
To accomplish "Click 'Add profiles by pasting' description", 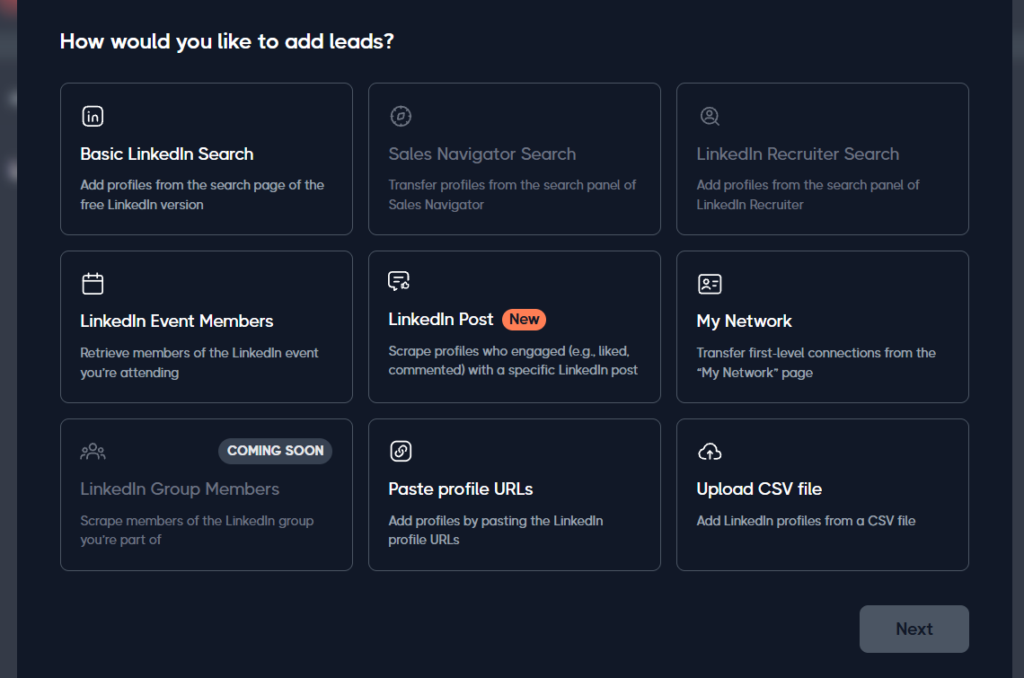I will 495,530.
